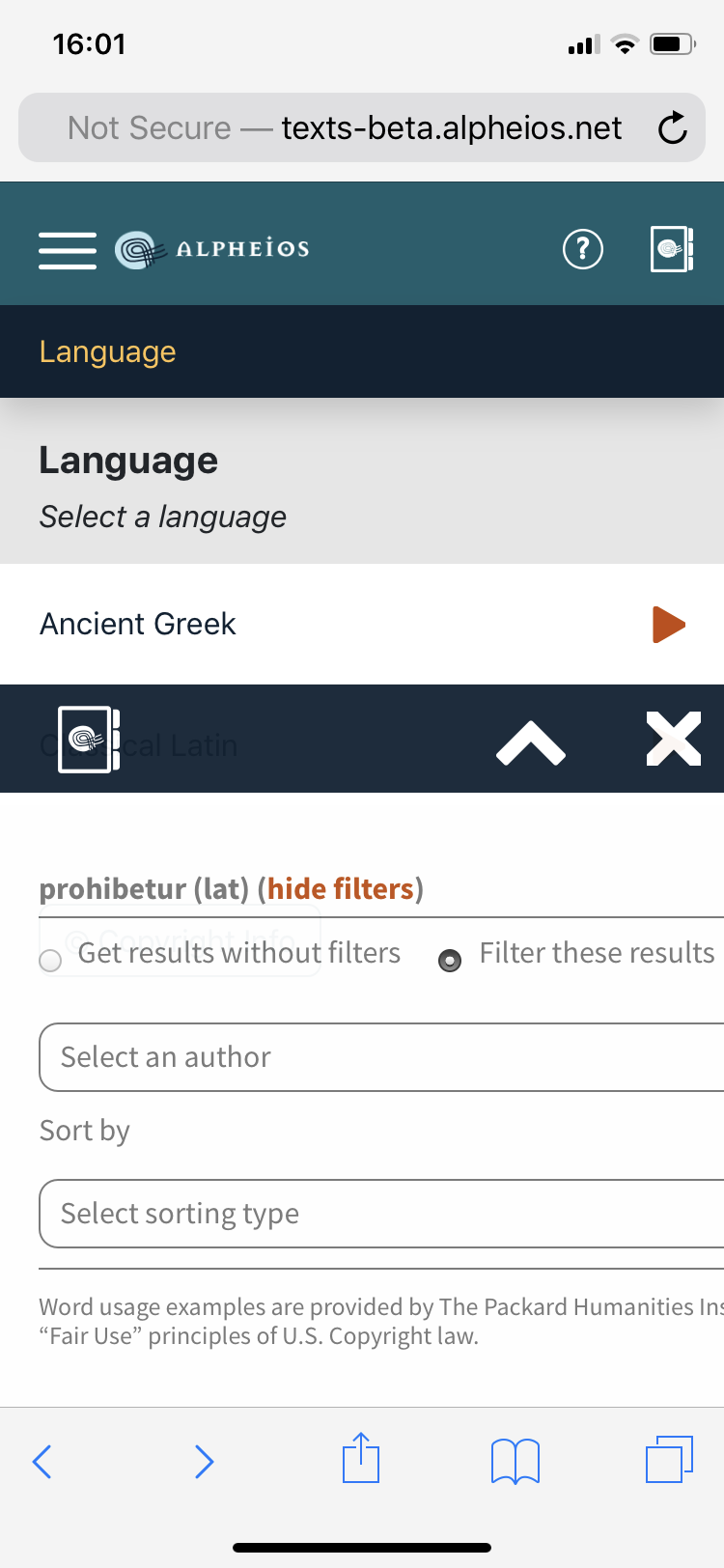Open the Safari tabs overview icon
The image size is (724, 1568).
pos(670,1461)
